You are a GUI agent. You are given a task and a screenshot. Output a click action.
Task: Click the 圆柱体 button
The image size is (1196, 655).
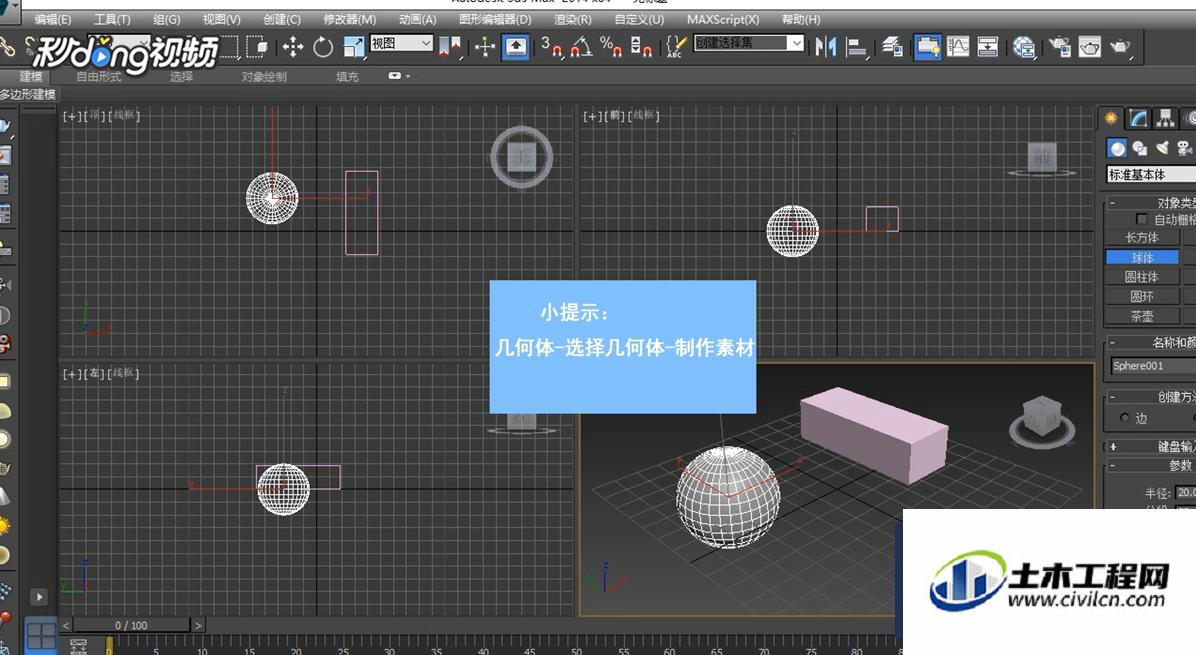1142,277
